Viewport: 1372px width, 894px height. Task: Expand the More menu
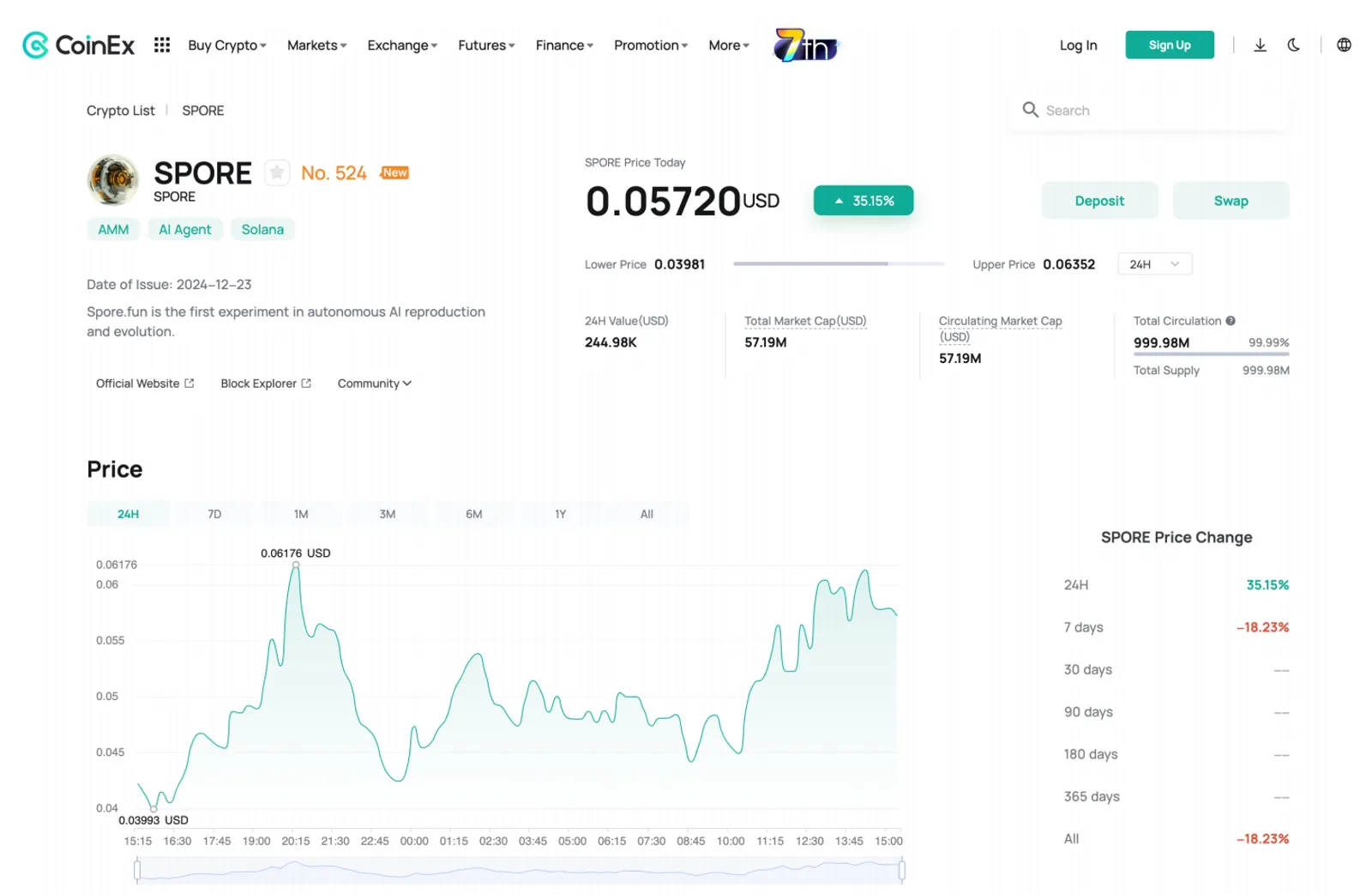tap(729, 45)
